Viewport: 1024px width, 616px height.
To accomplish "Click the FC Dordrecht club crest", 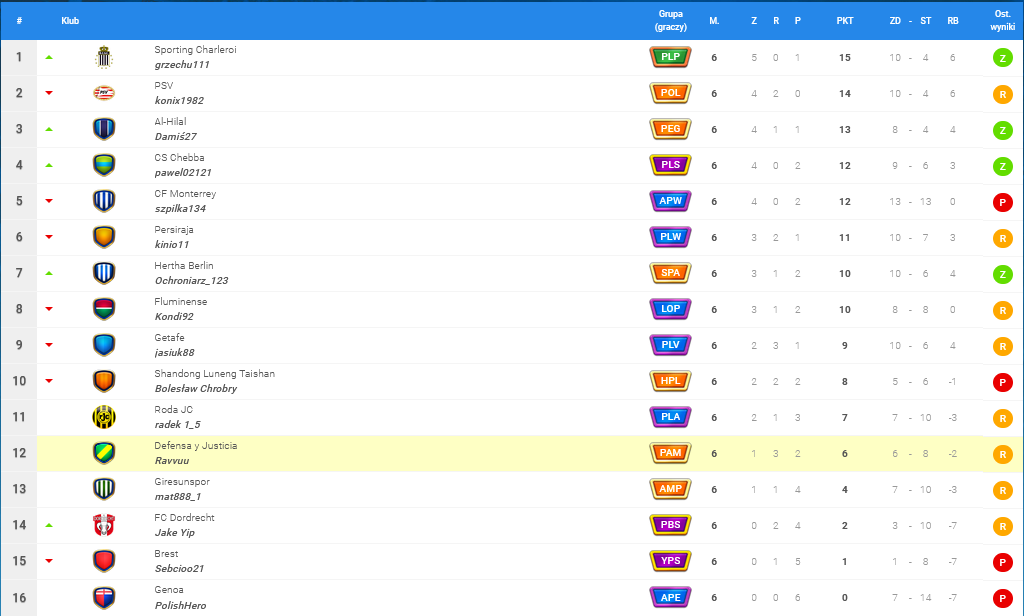I will [x=104, y=525].
